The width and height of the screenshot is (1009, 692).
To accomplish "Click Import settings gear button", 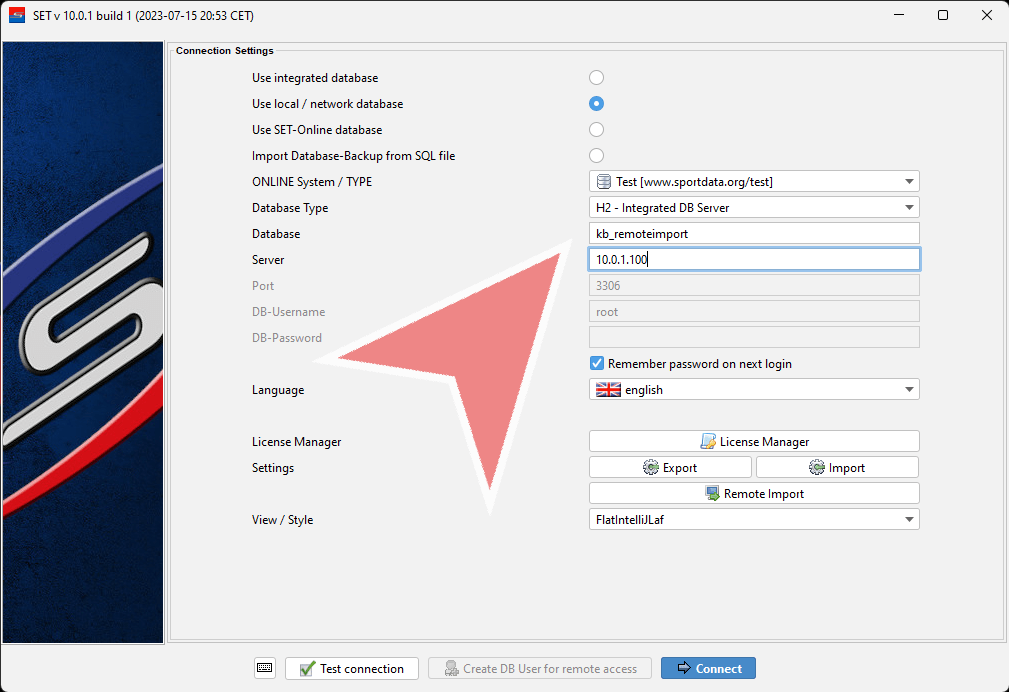I will pos(837,467).
